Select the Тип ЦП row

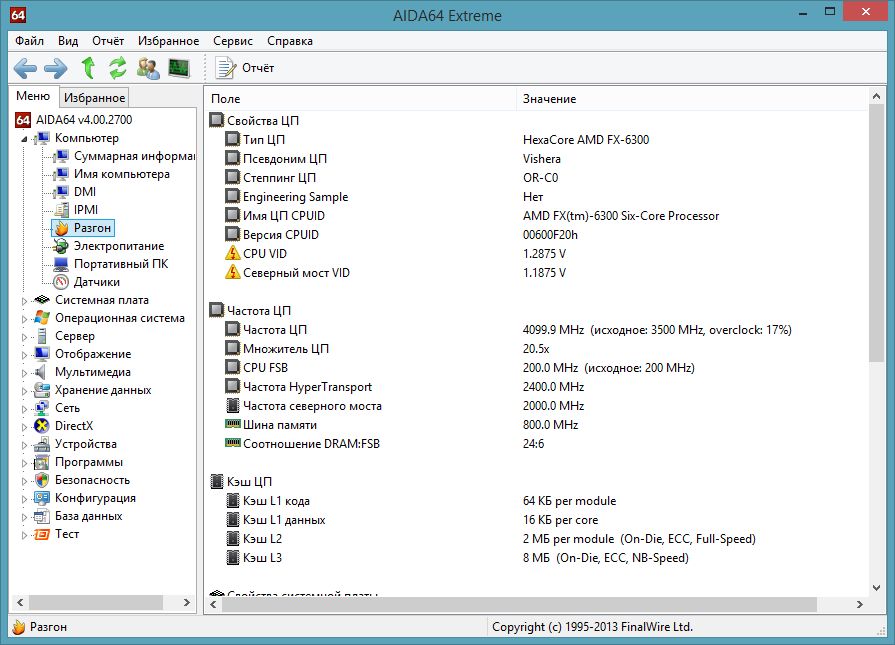[x=537, y=139]
